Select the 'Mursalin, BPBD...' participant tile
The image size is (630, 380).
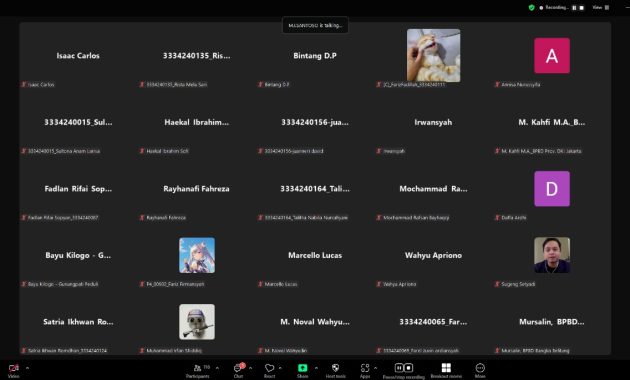tap(552, 322)
